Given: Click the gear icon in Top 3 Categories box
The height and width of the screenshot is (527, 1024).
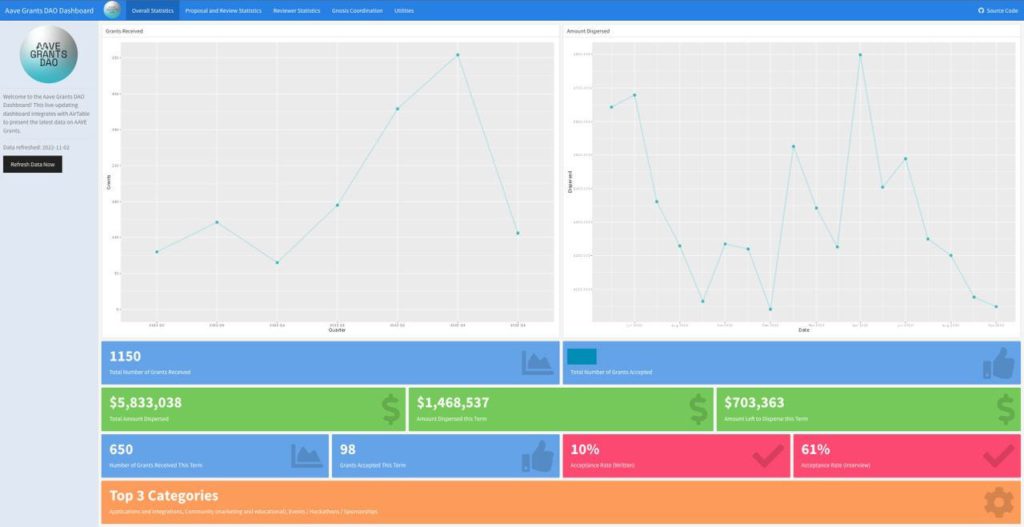Looking at the screenshot, I should [x=999, y=502].
